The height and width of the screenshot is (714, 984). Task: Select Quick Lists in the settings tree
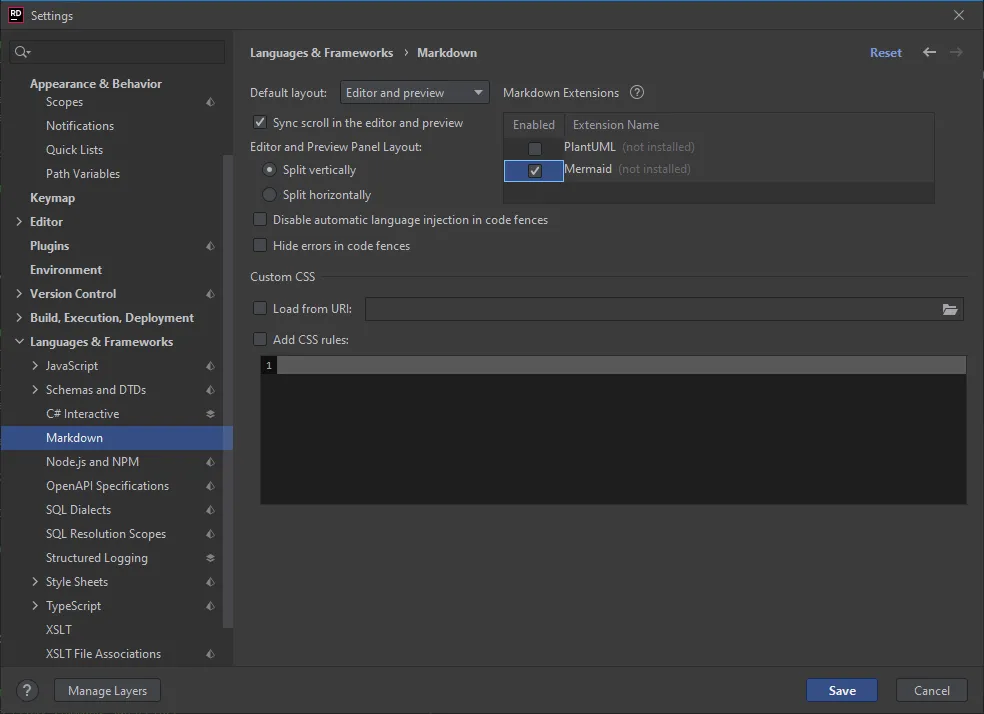(x=74, y=149)
